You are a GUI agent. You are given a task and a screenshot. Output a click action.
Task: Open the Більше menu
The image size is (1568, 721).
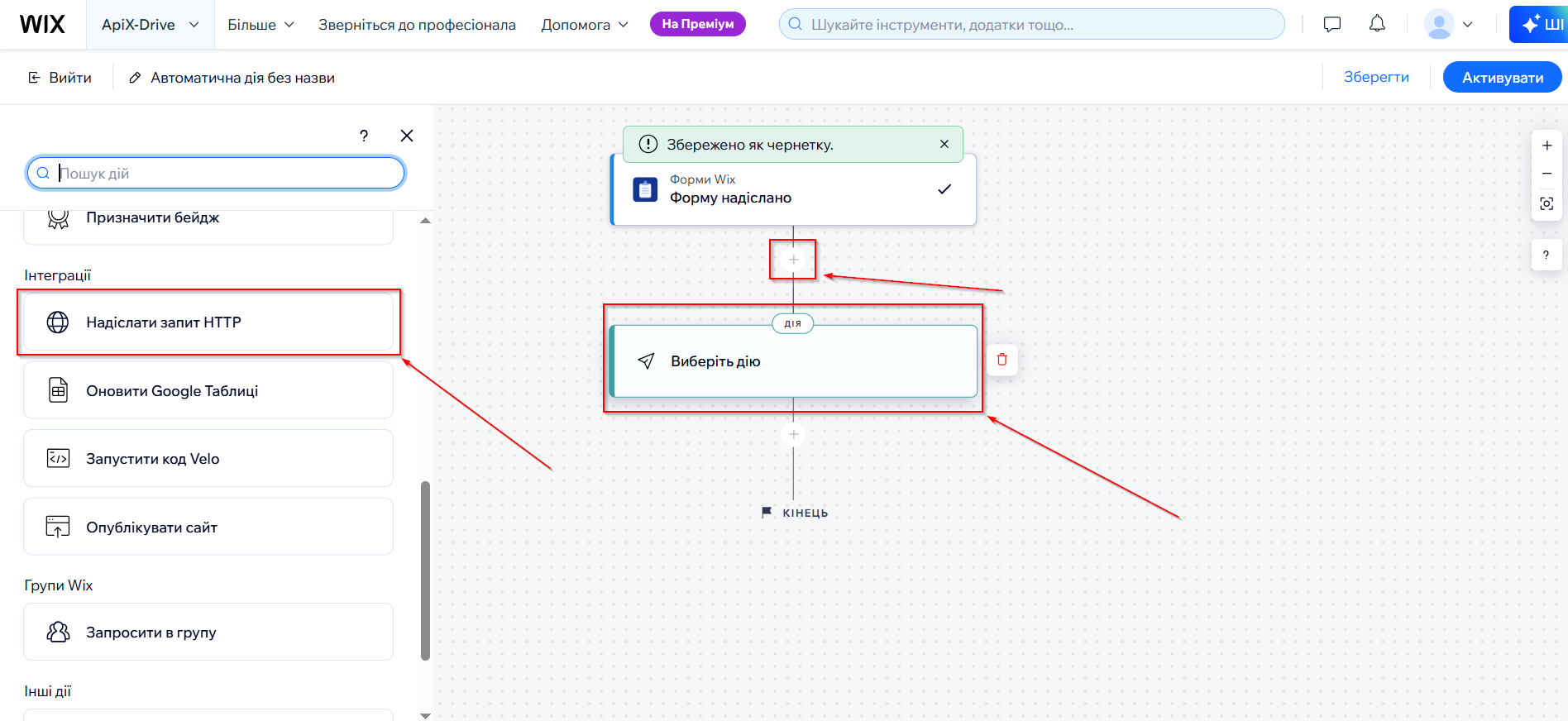coord(261,25)
